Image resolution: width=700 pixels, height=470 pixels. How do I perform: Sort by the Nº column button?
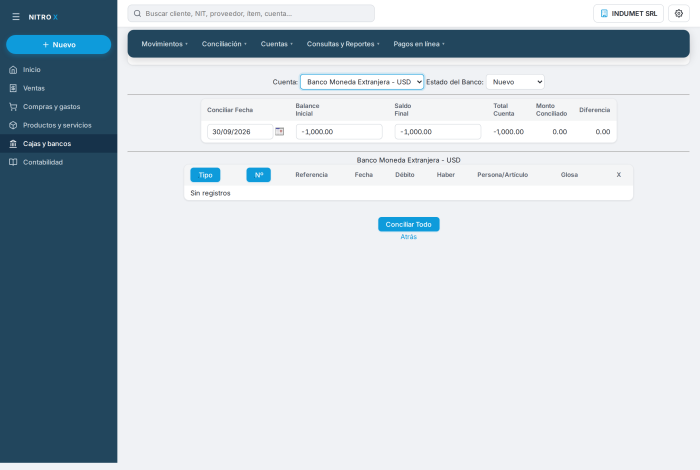[258, 175]
